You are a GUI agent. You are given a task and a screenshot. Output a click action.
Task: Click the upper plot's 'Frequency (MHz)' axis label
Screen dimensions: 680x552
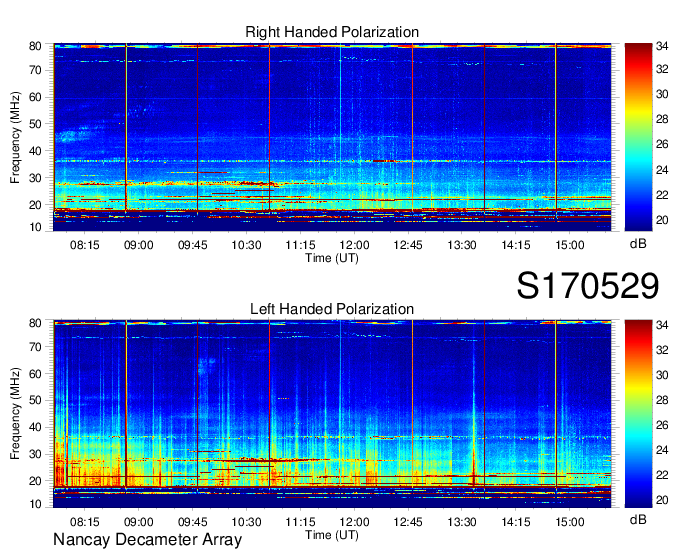[15, 137]
